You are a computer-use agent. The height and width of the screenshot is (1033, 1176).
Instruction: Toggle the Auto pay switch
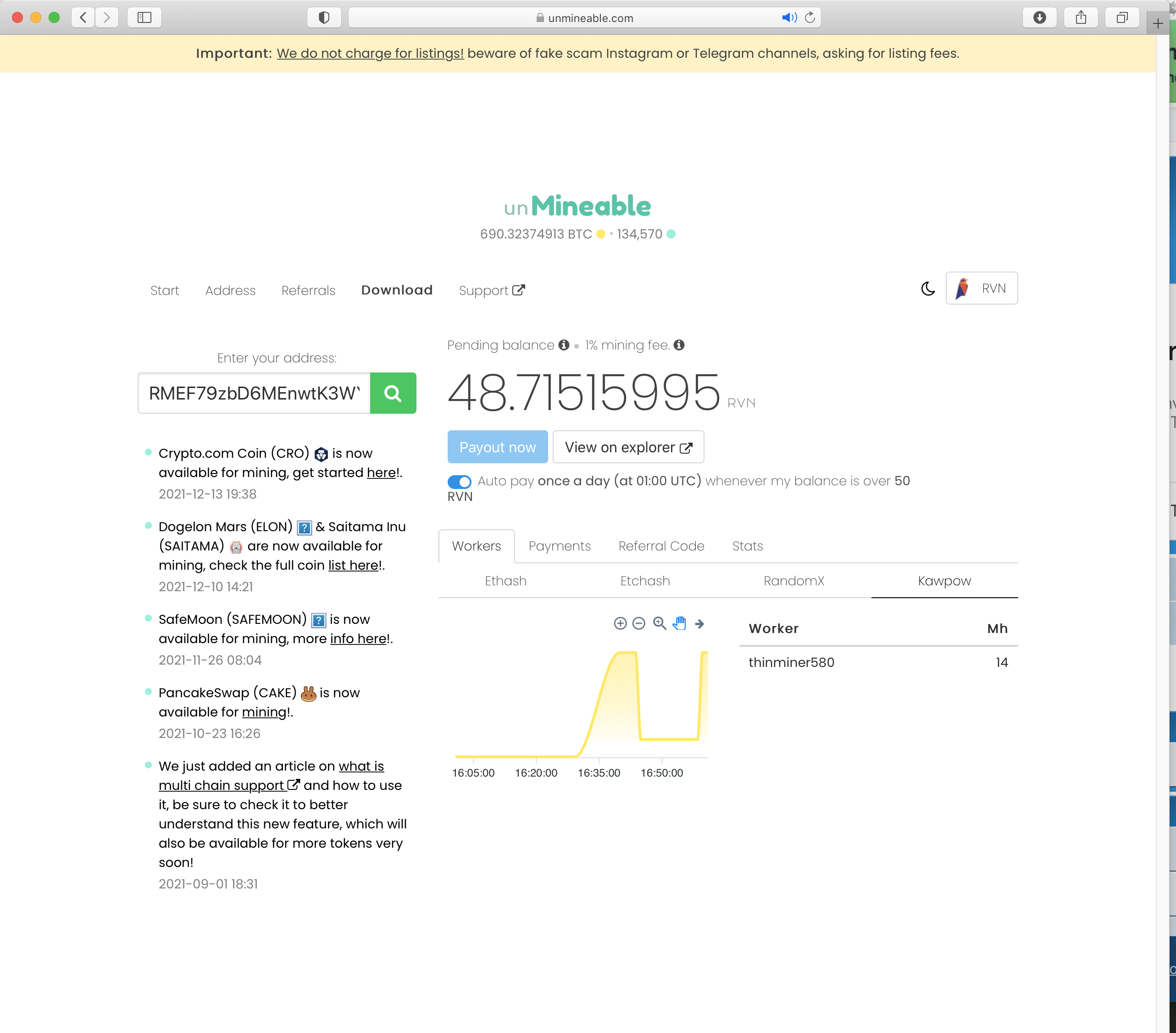click(459, 482)
